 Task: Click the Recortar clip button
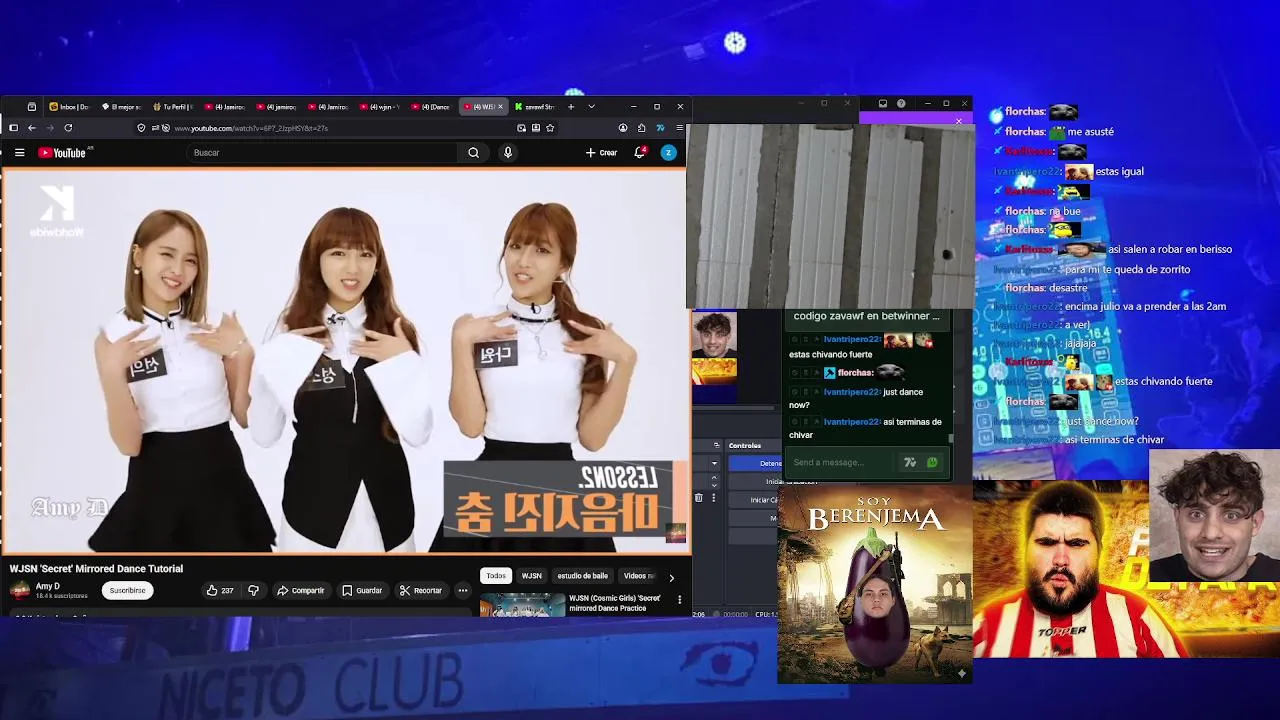click(x=420, y=591)
